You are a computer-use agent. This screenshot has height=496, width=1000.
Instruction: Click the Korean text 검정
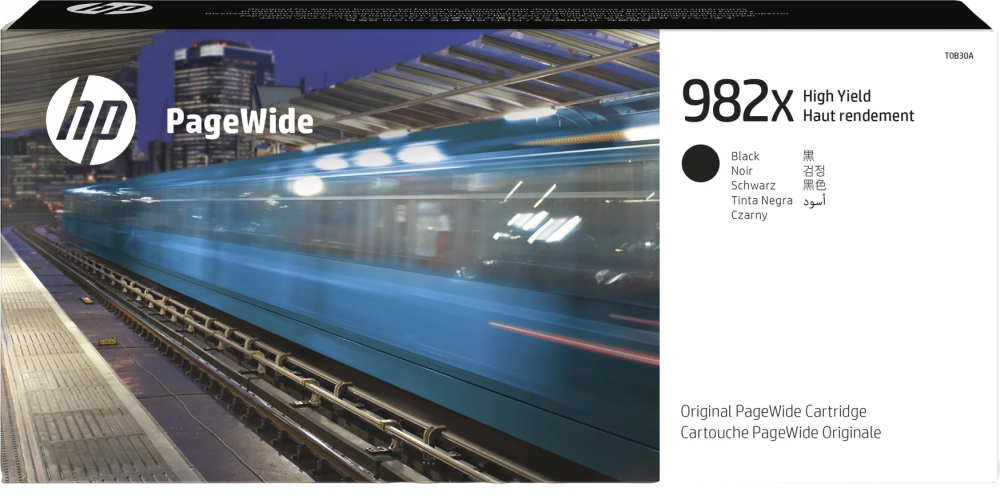click(x=814, y=171)
